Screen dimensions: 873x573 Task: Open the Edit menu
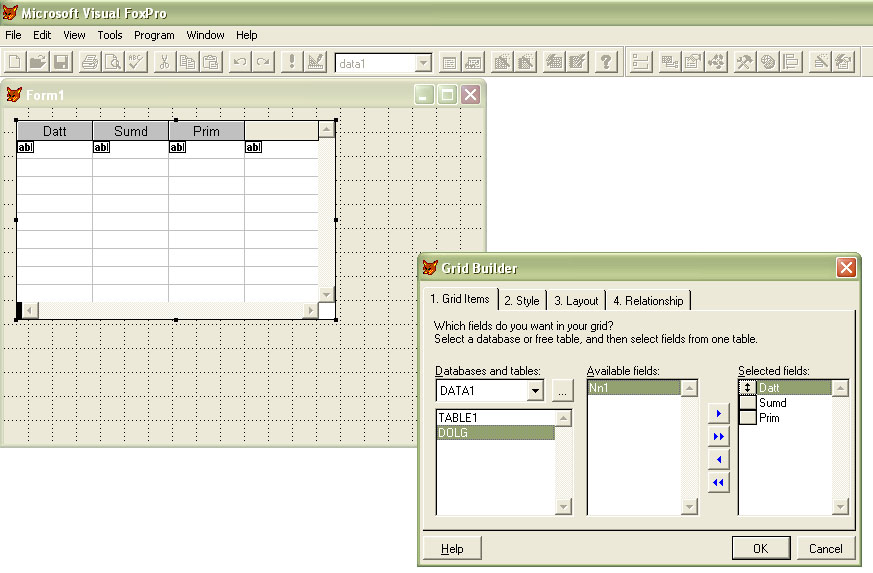(42, 35)
